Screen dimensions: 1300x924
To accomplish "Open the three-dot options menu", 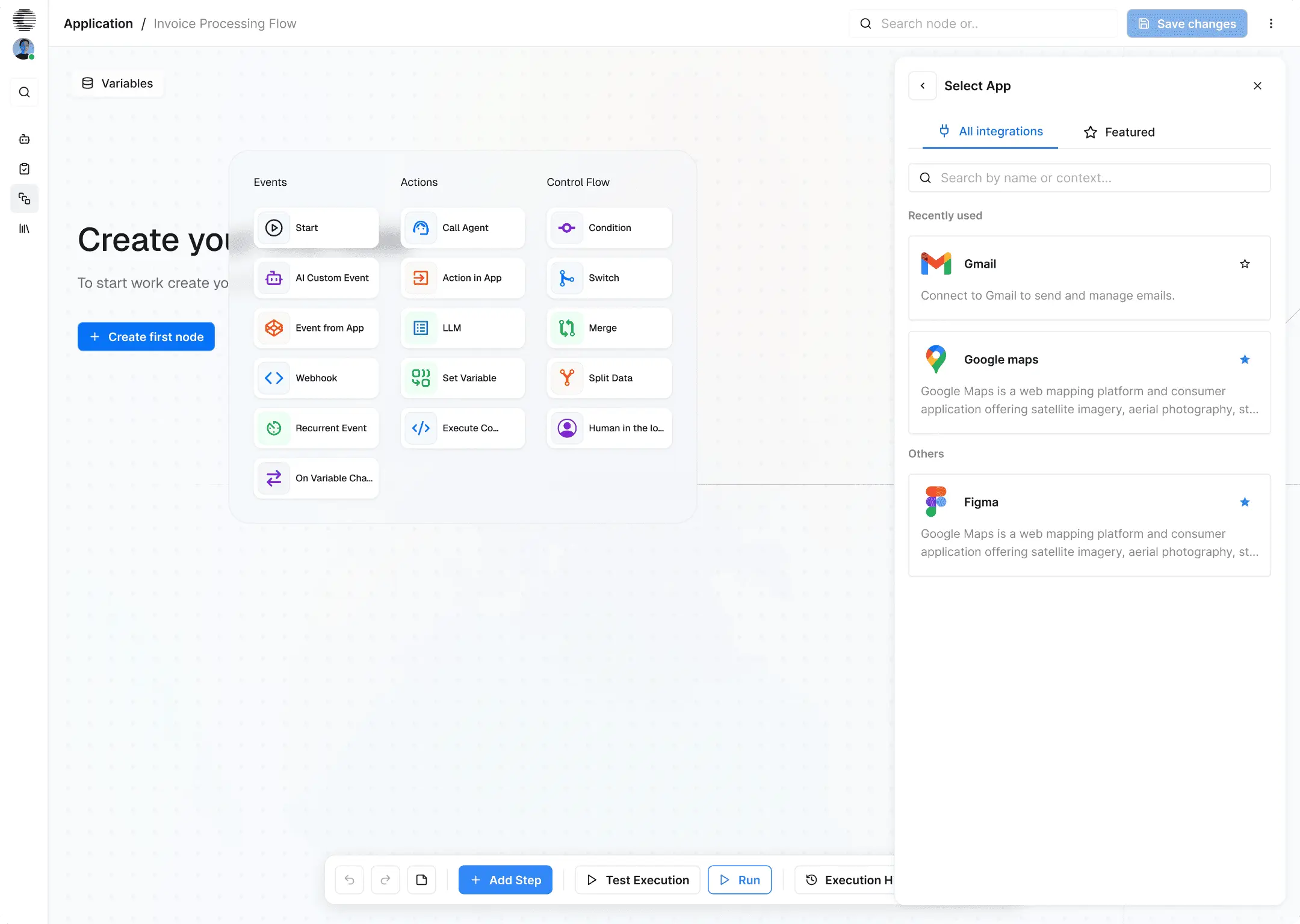I will point(1271,23).
